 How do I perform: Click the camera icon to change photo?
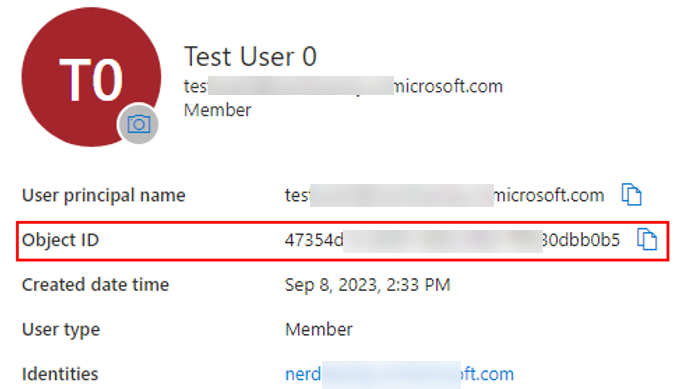(139, 124)
